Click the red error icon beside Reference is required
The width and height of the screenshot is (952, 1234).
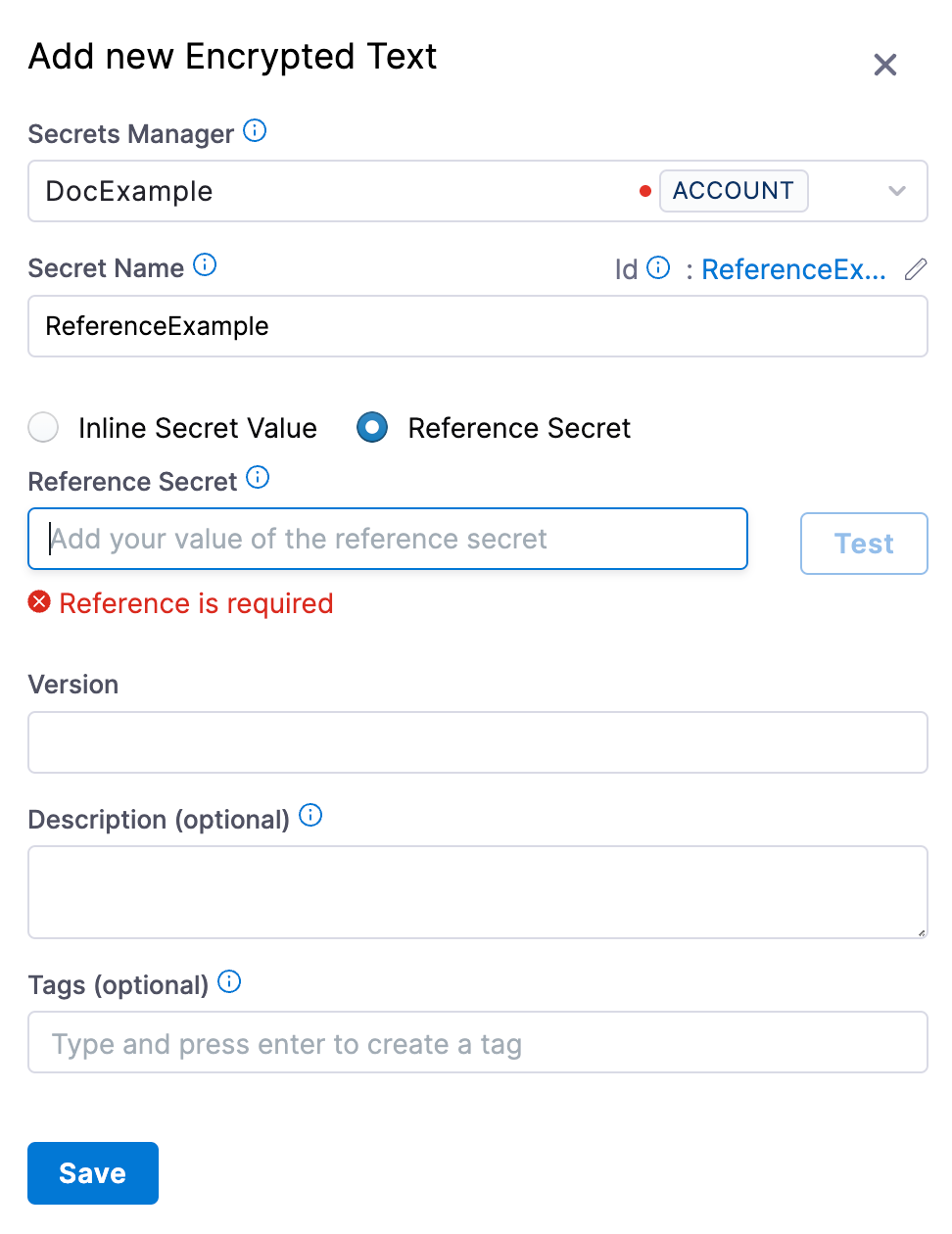[x=39, y=602]
